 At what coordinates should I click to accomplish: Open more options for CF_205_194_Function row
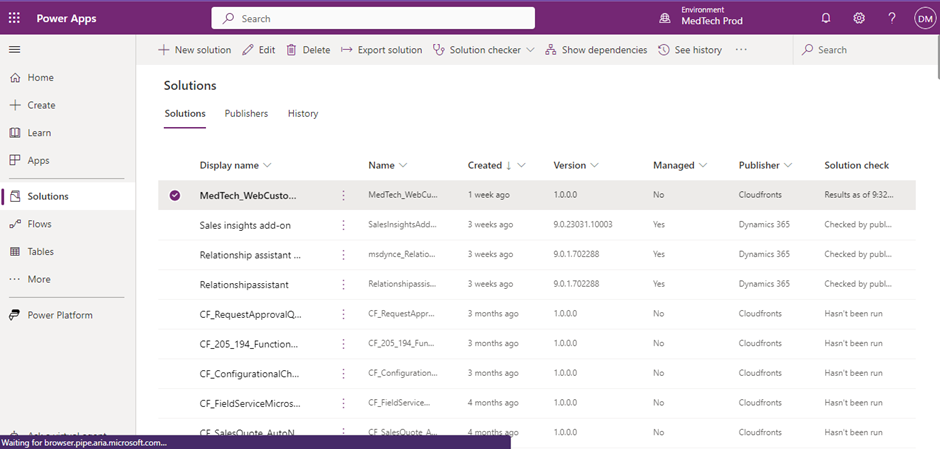[x=344, y=343]
